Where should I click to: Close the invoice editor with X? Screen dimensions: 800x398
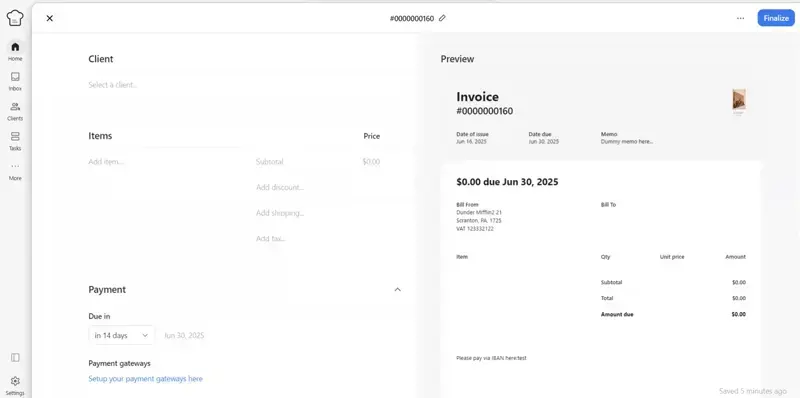[49, 18]
